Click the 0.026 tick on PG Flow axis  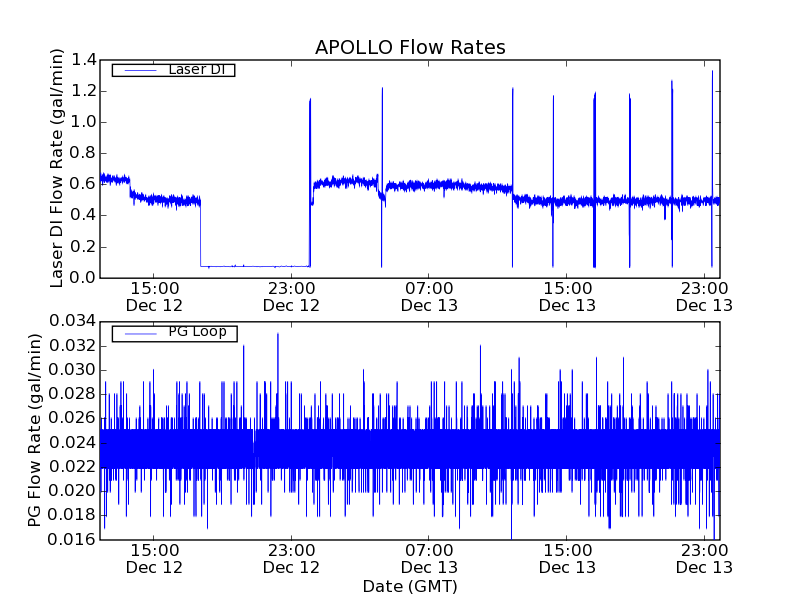click(72, 418)
